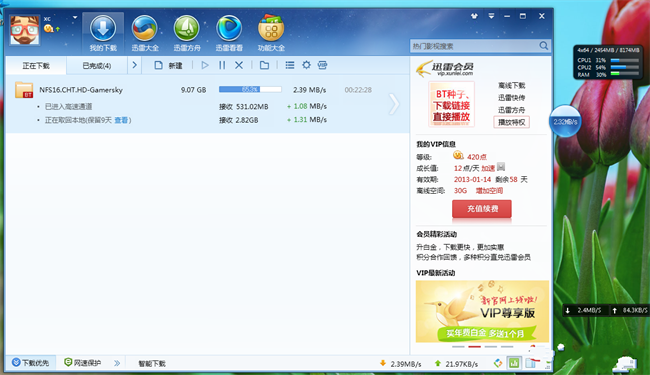The width and height of the screenshot is (650, 375).
Task: Click the user avatar picture
Action: tap(25, 30)
